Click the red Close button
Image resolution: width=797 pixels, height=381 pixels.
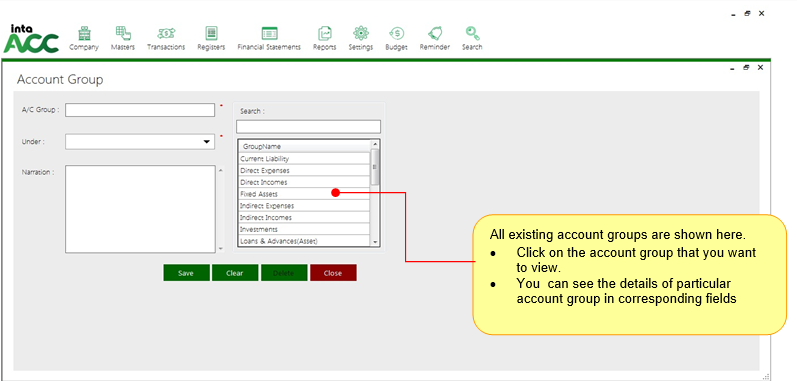(333, 273)
